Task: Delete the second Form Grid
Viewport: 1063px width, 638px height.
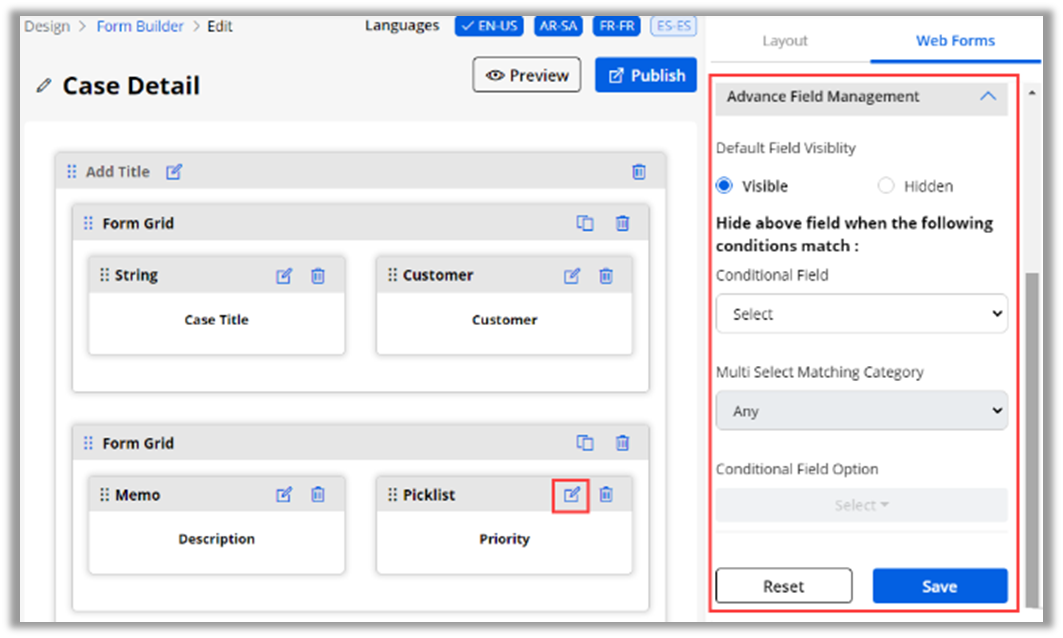Action: [x=622, y=443]
